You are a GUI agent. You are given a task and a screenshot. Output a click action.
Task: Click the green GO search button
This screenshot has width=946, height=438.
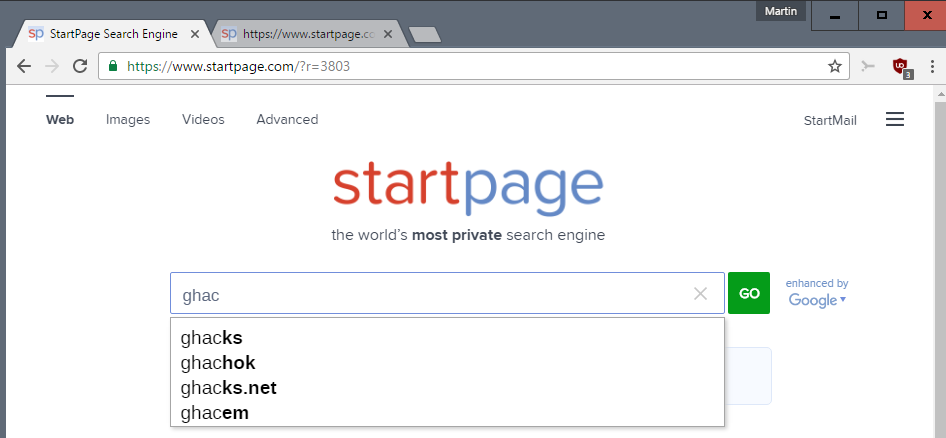pos(749,293)
